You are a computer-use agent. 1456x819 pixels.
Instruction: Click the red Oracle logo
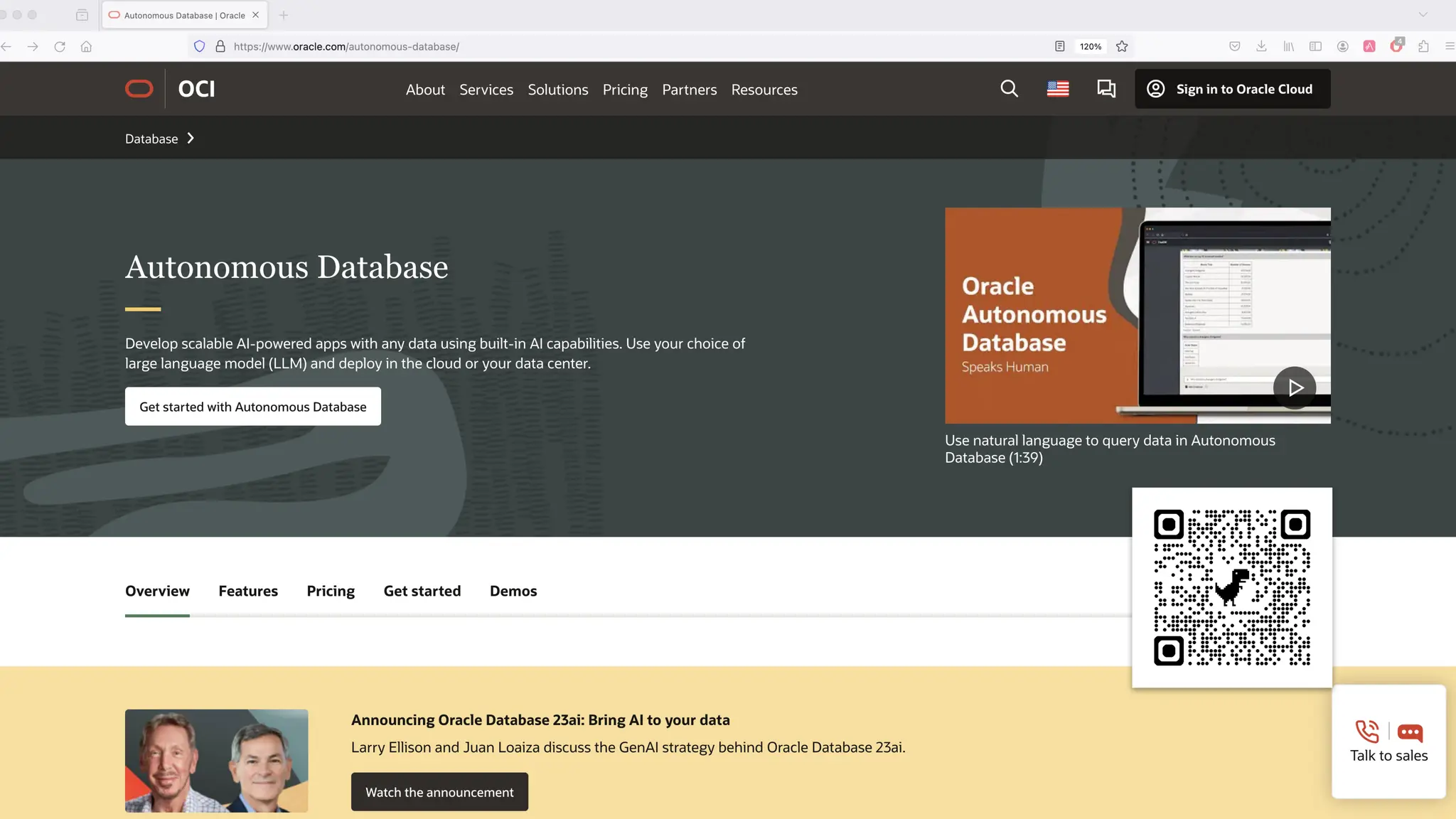[x=139, y=89]
